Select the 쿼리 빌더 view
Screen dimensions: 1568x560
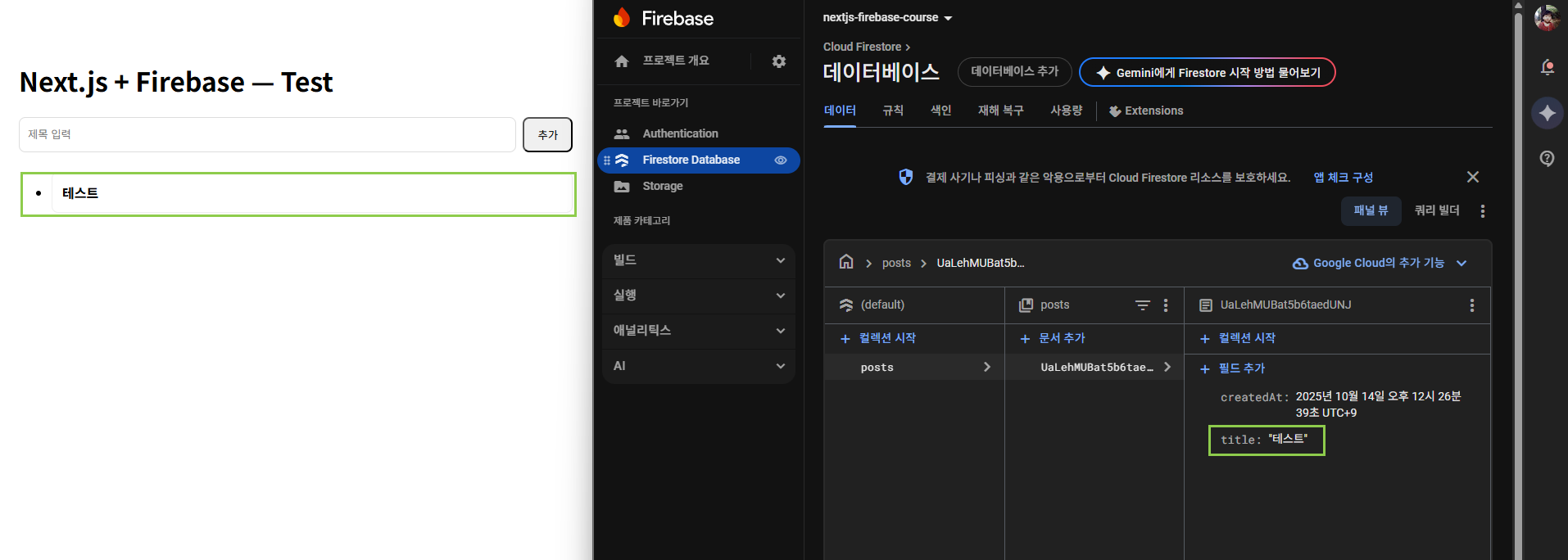coord(1437,210)
